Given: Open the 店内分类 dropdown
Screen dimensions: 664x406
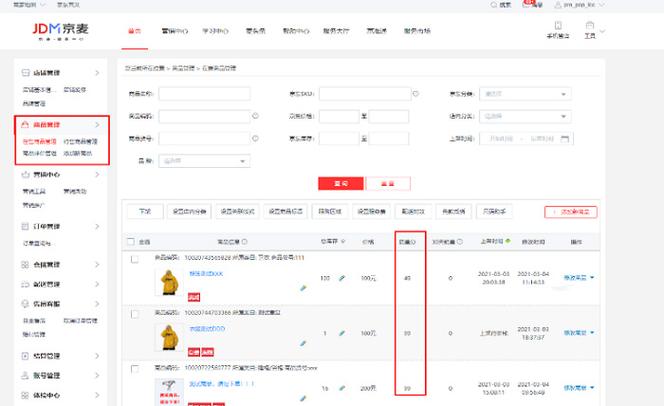Looking at the screenshot, I should pos(525,116).
